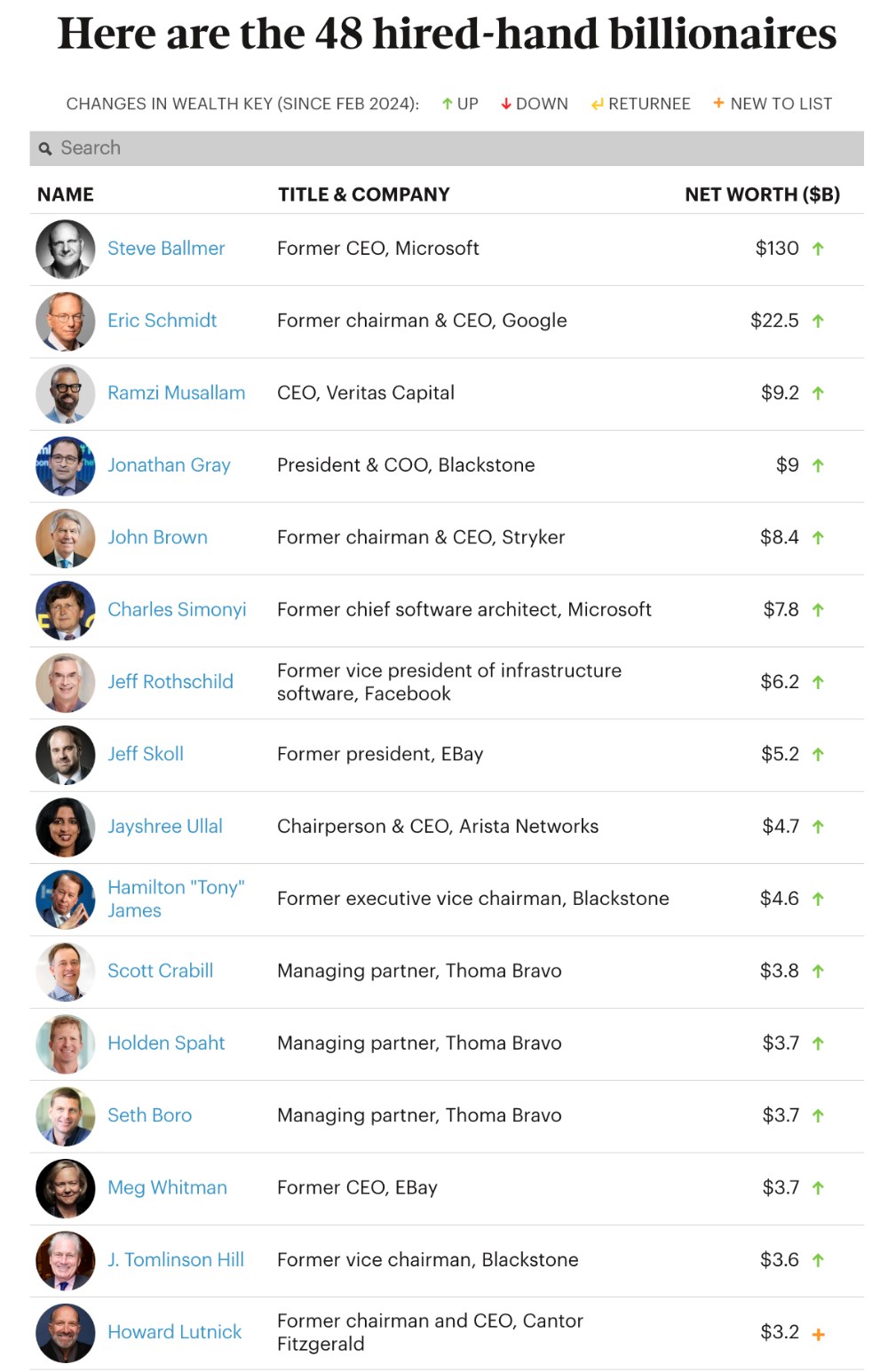The width and height of the screenshot is (888, 1372).
Task: Click John Brown's profile photo
Action: 65,538
